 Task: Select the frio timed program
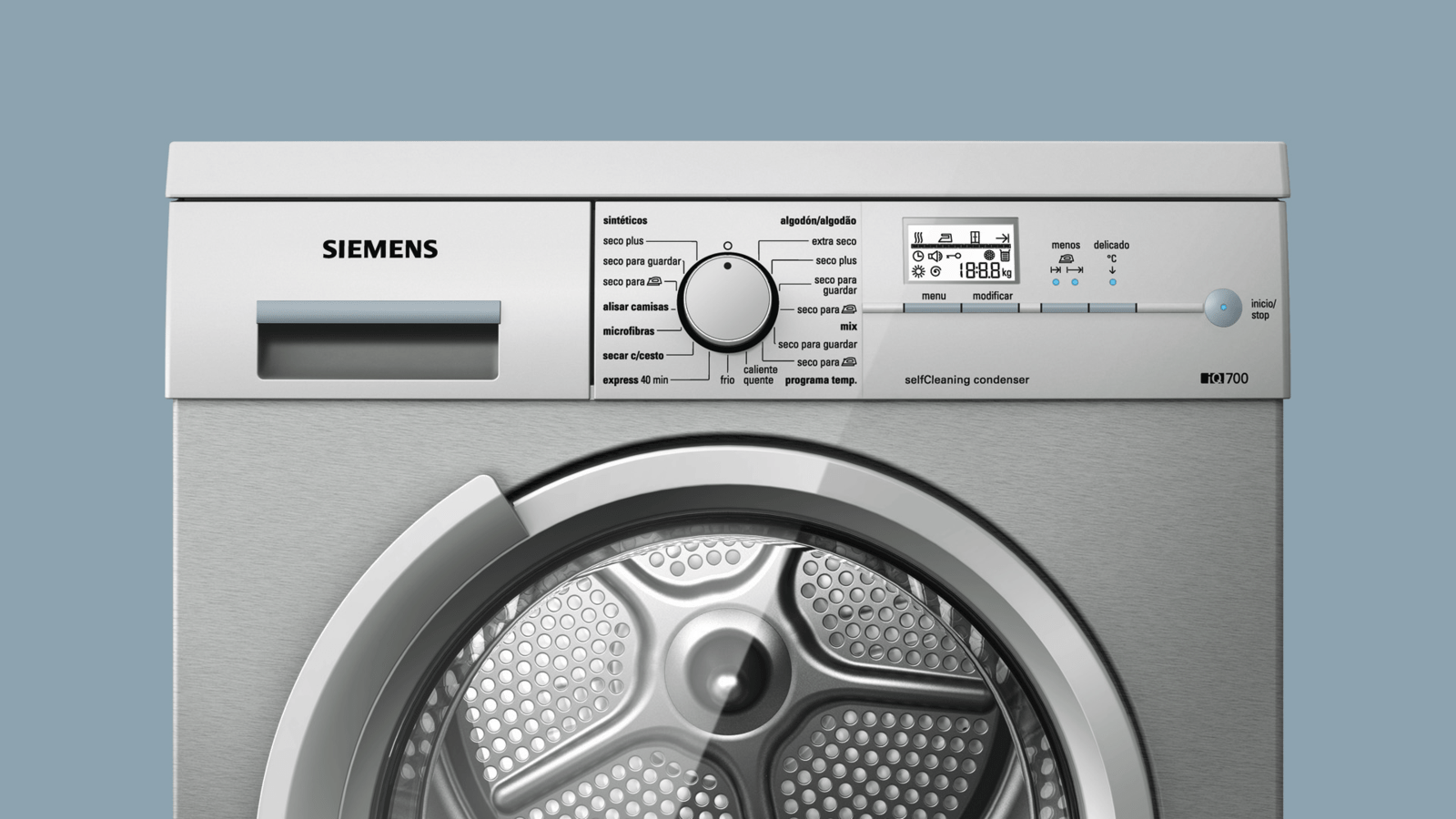pyautogui.click(x=727, y=380)
